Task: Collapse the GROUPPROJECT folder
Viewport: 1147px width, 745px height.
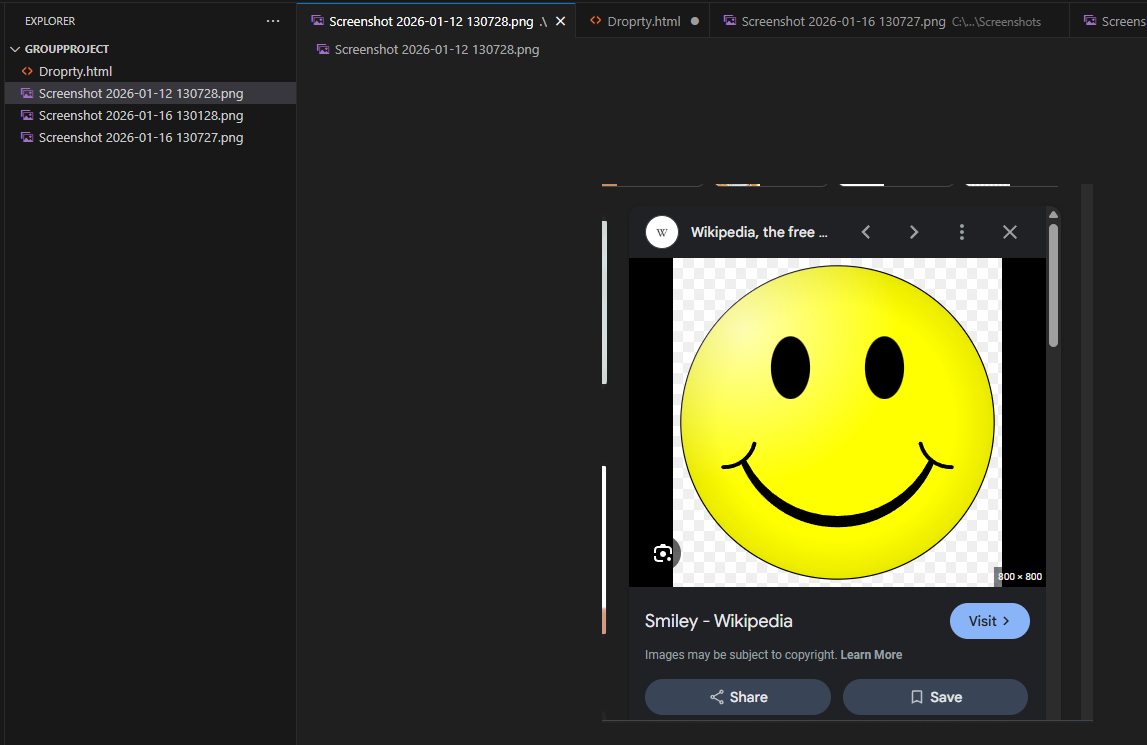Action: (15, 49)
